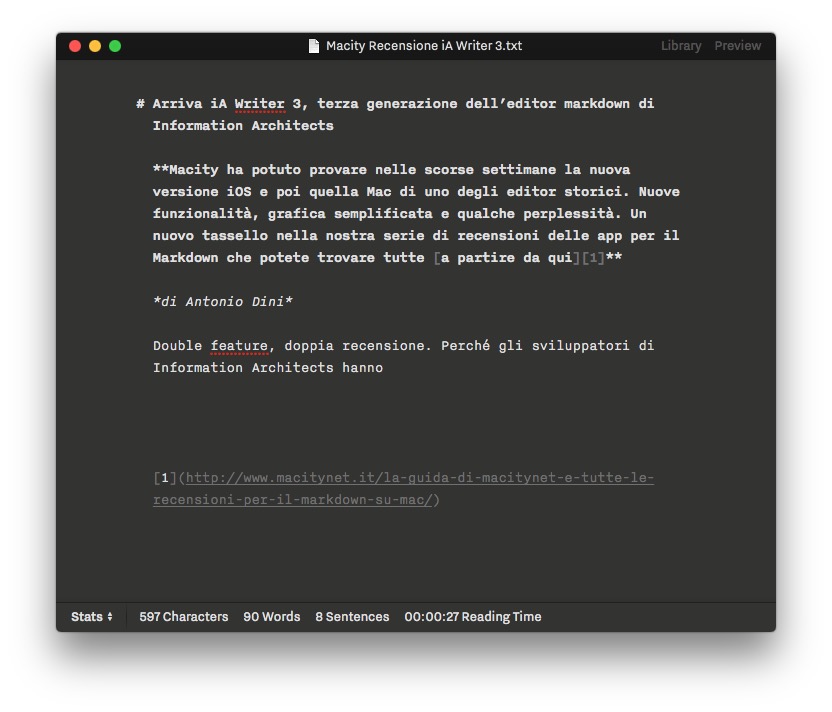Click the [1] label before the URL

tap(165, 478)
